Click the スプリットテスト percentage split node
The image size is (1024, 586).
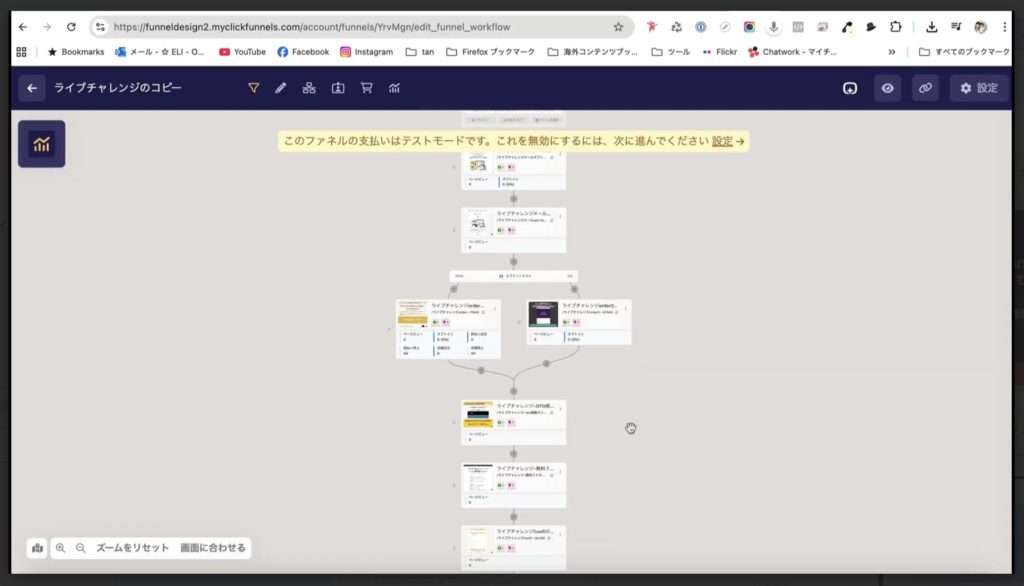[x=513, y=274]
